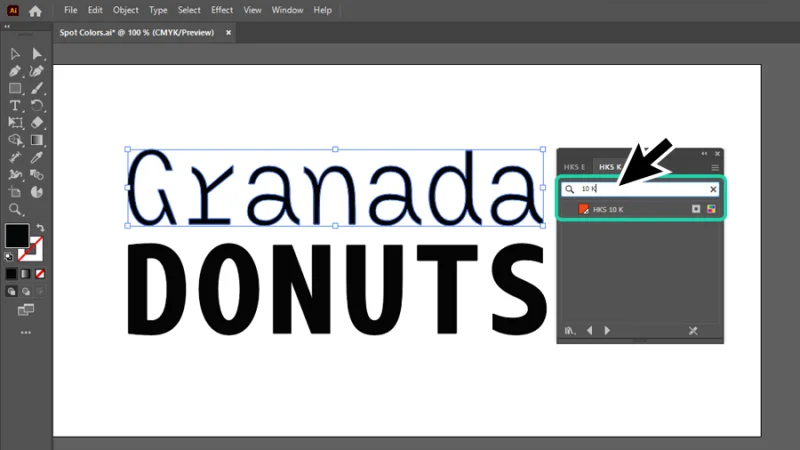Image resolution: width=800 pixels, height=450 pixels.
Task: Open the swatch libraries menu
Action: tap(570, 331)
